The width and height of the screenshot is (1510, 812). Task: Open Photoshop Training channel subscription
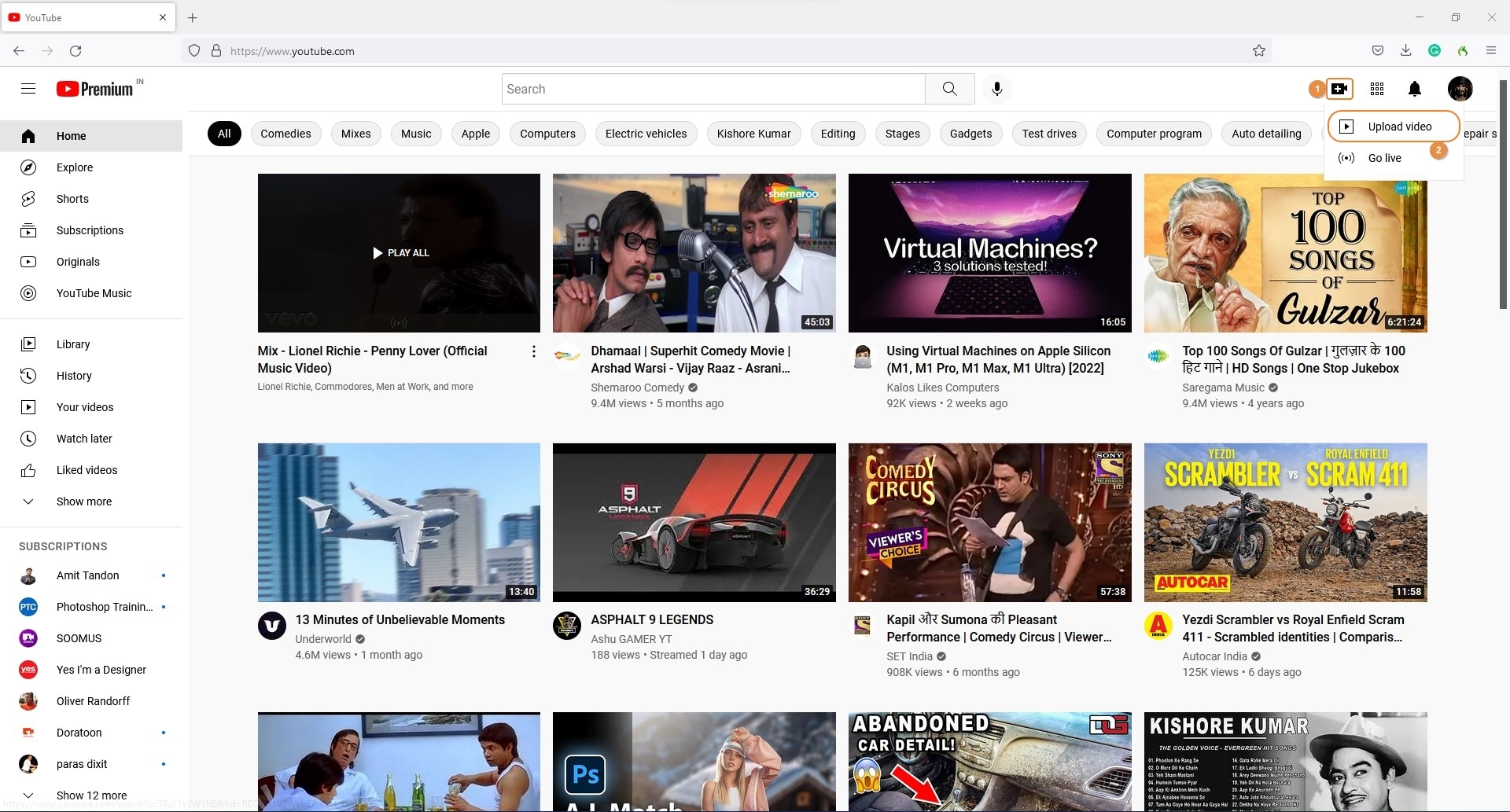91,607
